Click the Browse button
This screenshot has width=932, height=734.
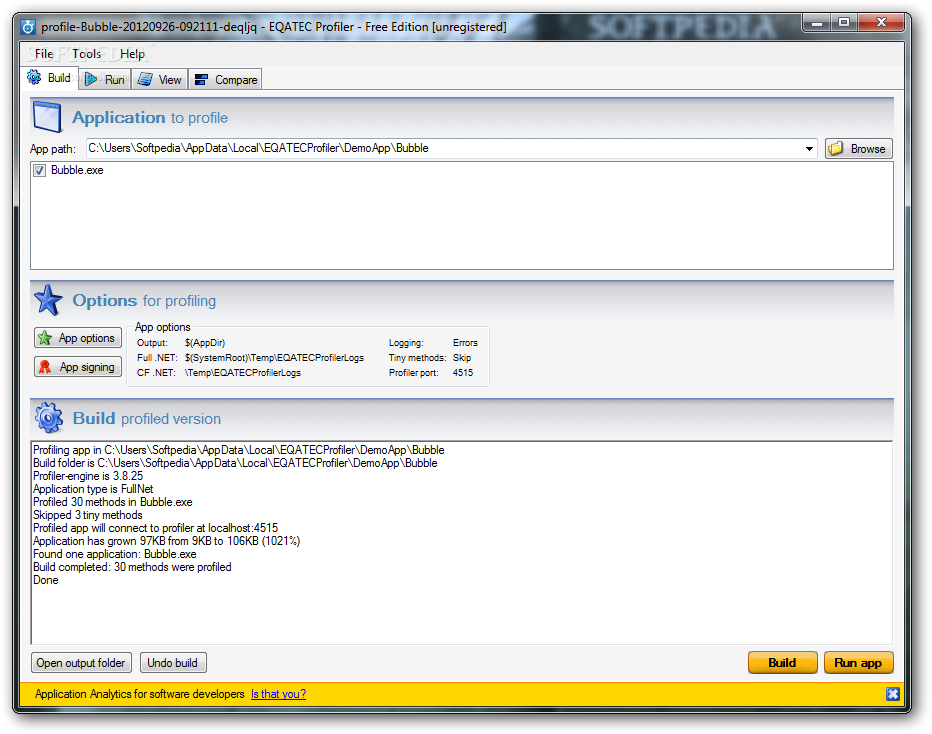(859, 149)
